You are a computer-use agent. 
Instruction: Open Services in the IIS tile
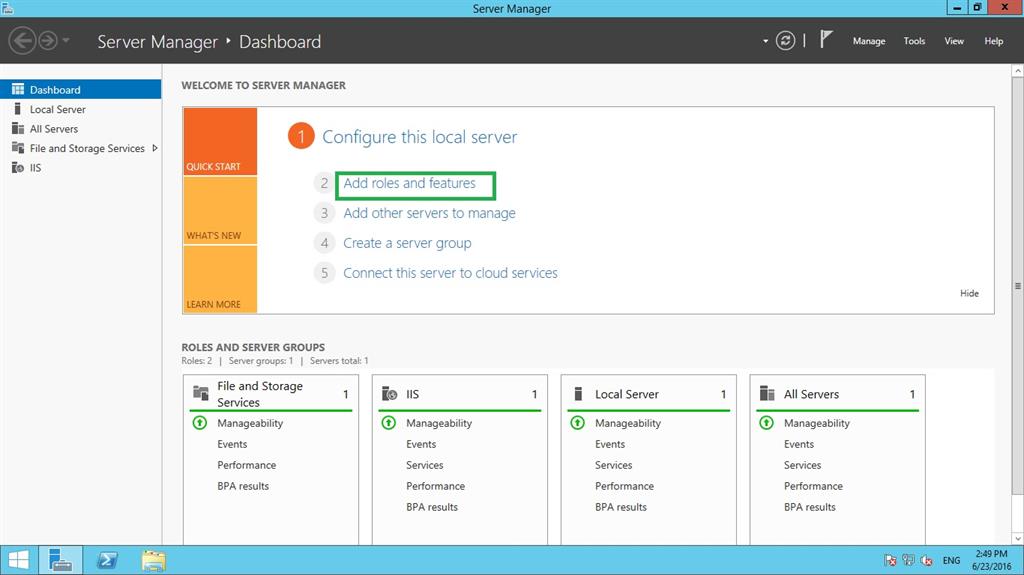pyautogui.click(x=424, y=465)
